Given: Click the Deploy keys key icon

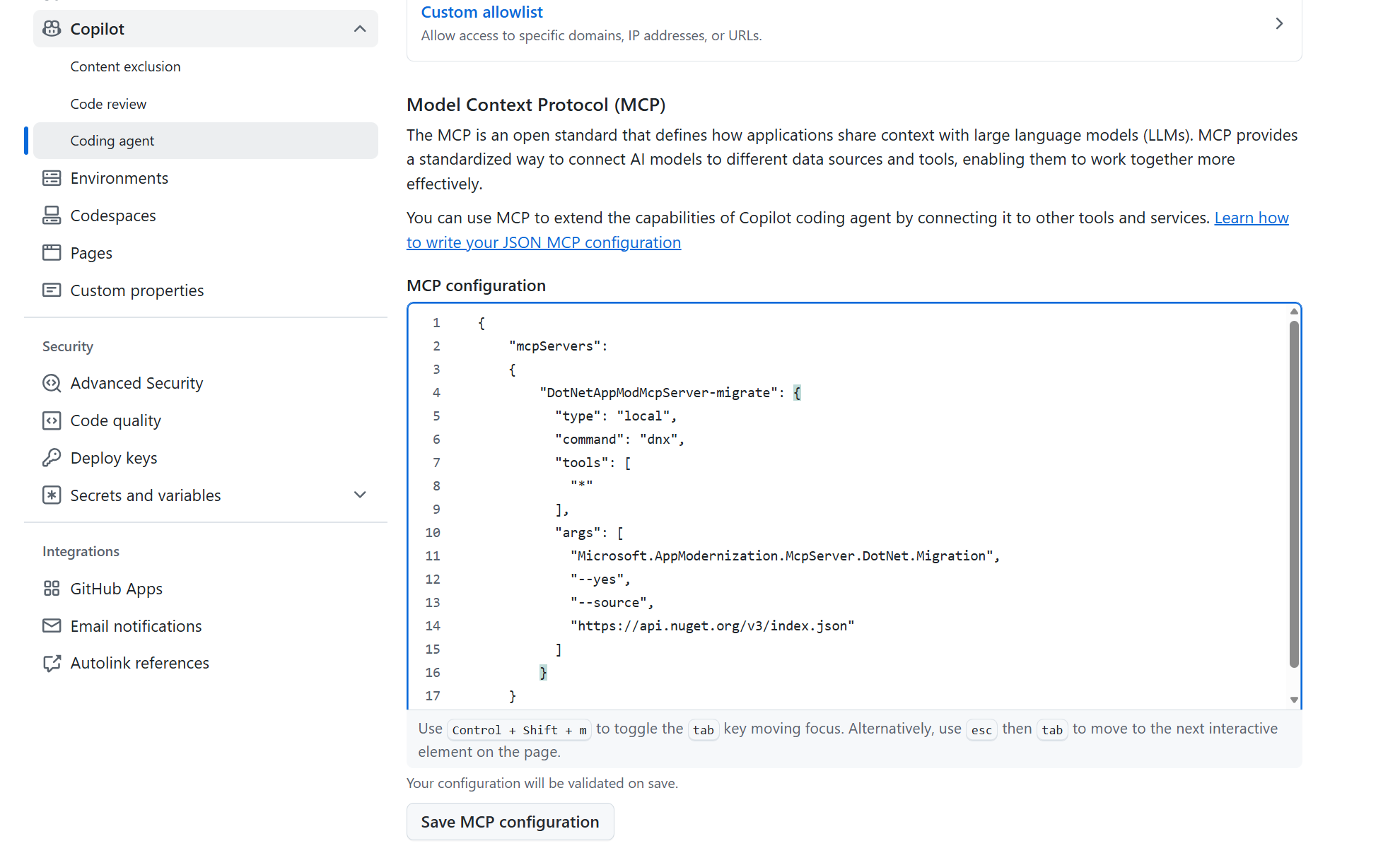Looking at the screenshot, I should coord(52,458).
